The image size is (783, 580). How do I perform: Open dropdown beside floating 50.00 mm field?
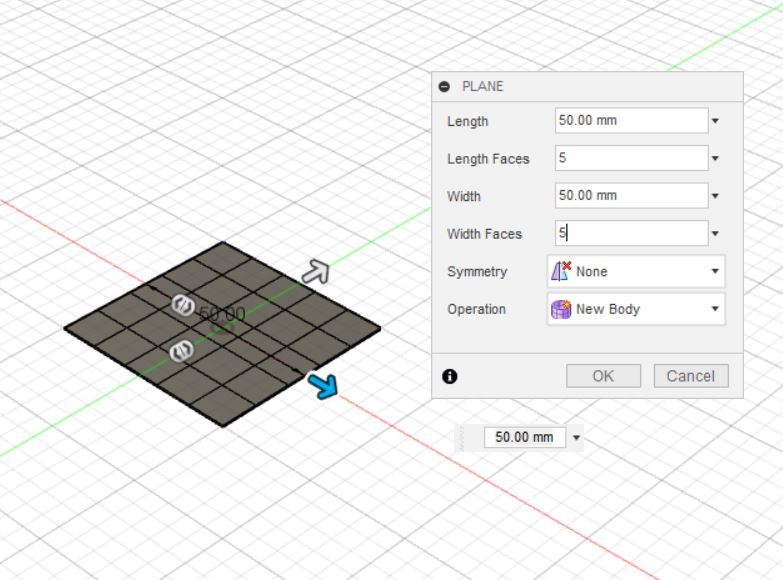(x=576, y=438)
